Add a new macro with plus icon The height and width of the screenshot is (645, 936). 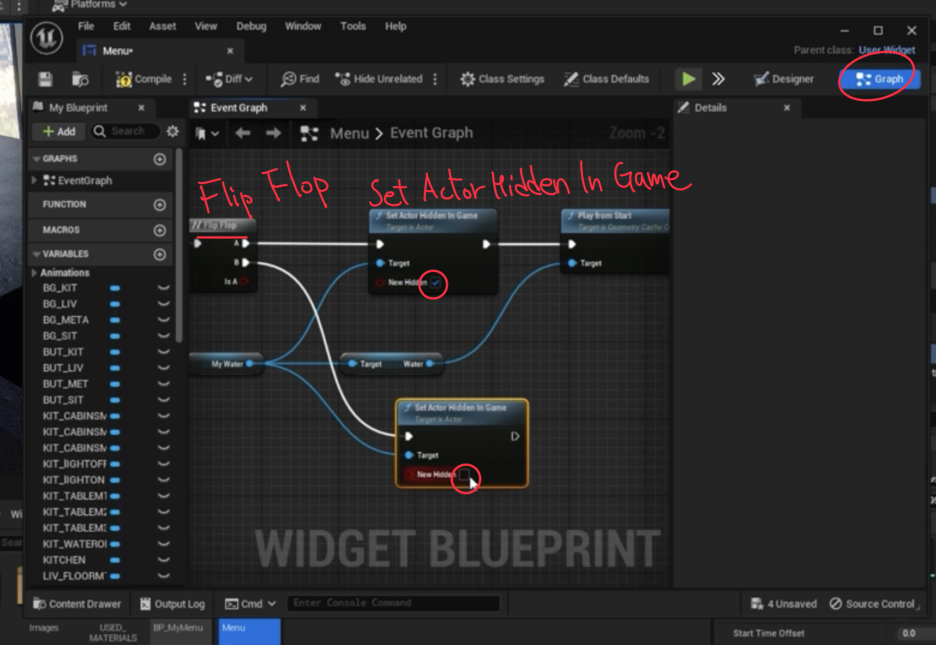pyautogui.click(x=159, y=230)
